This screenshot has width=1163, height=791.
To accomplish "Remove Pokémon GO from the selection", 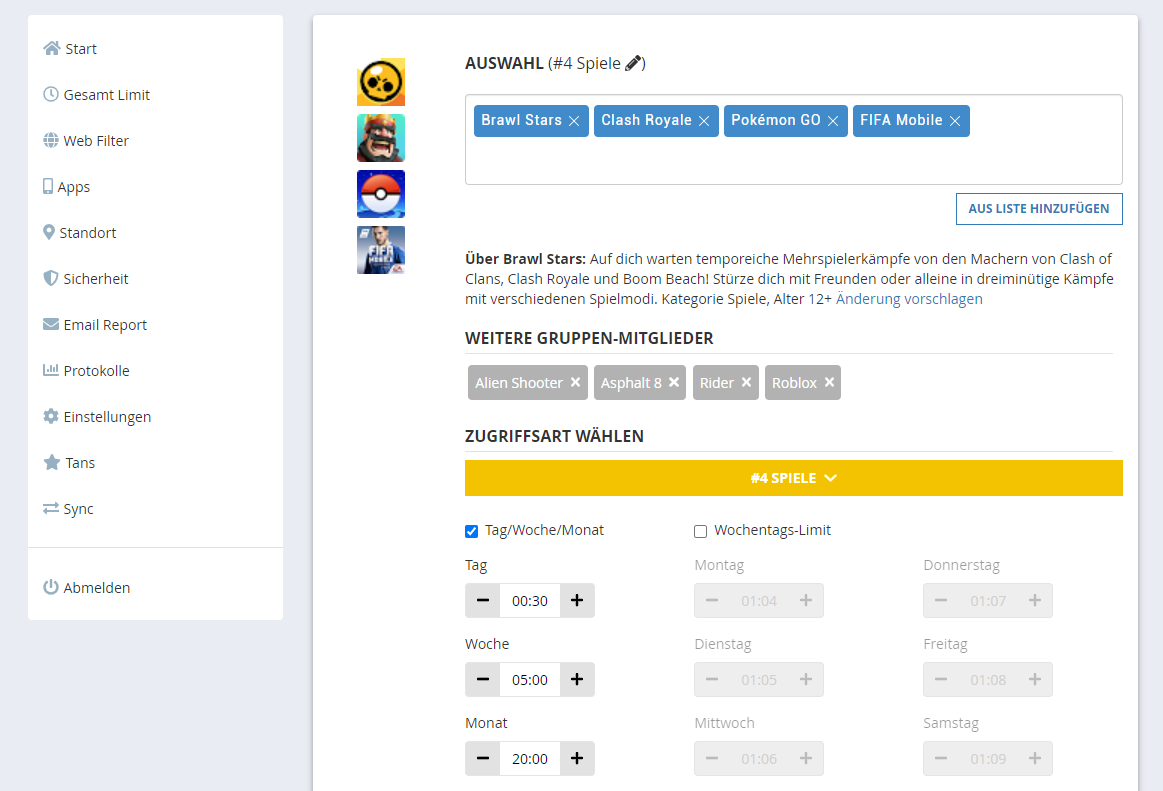I will tap(833, 121).
